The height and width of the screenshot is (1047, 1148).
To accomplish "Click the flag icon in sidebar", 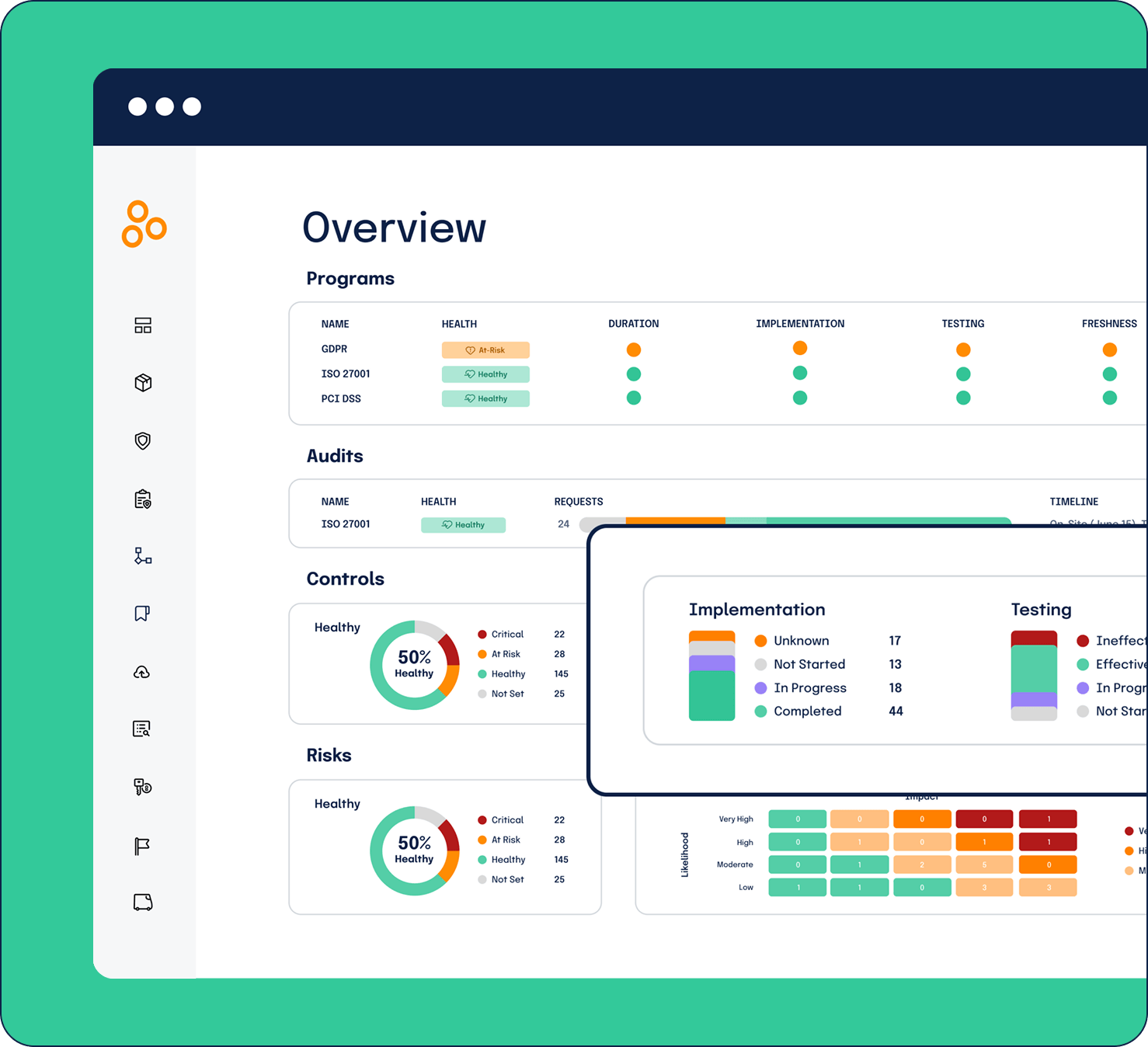I will (x=142, y=846).
